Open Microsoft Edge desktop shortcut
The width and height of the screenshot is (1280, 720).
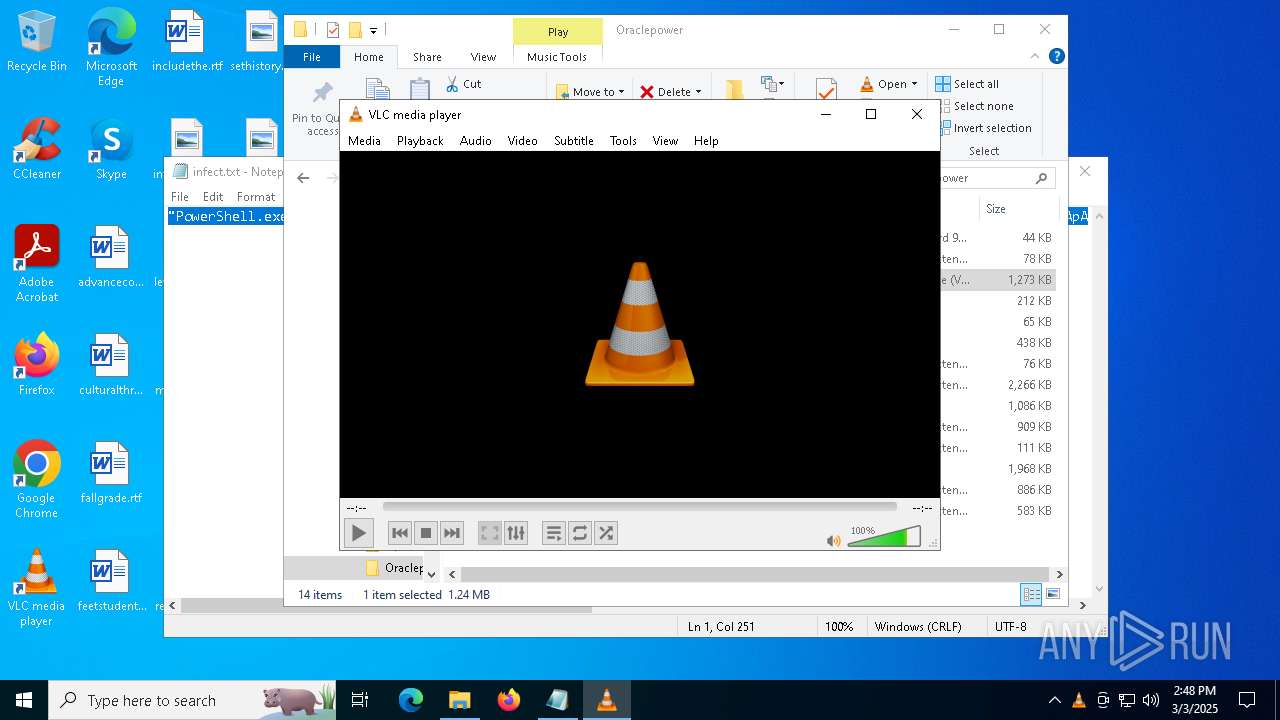click(111, 46)
